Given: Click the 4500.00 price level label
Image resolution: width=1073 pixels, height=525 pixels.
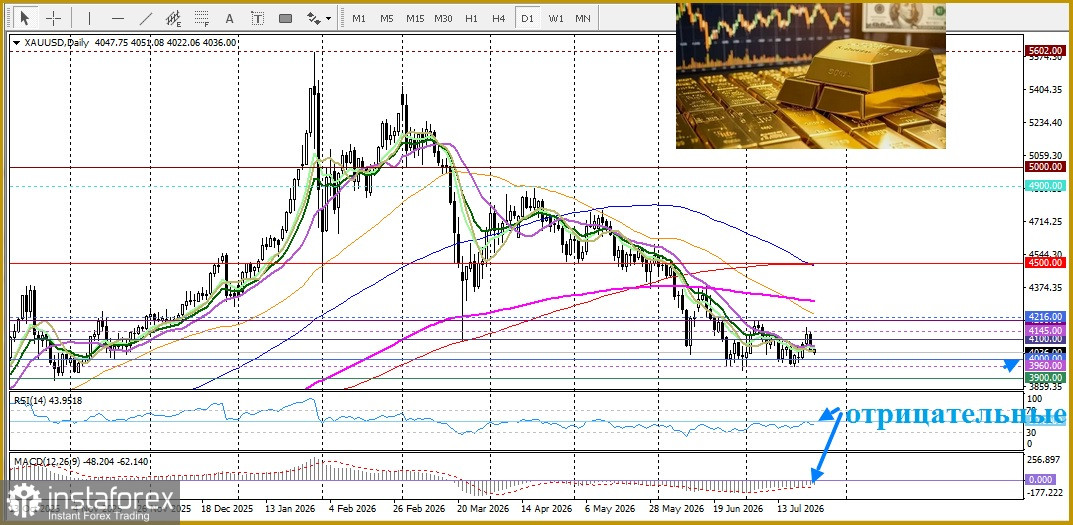Looking at the screenshot, I should (1046, 262).
